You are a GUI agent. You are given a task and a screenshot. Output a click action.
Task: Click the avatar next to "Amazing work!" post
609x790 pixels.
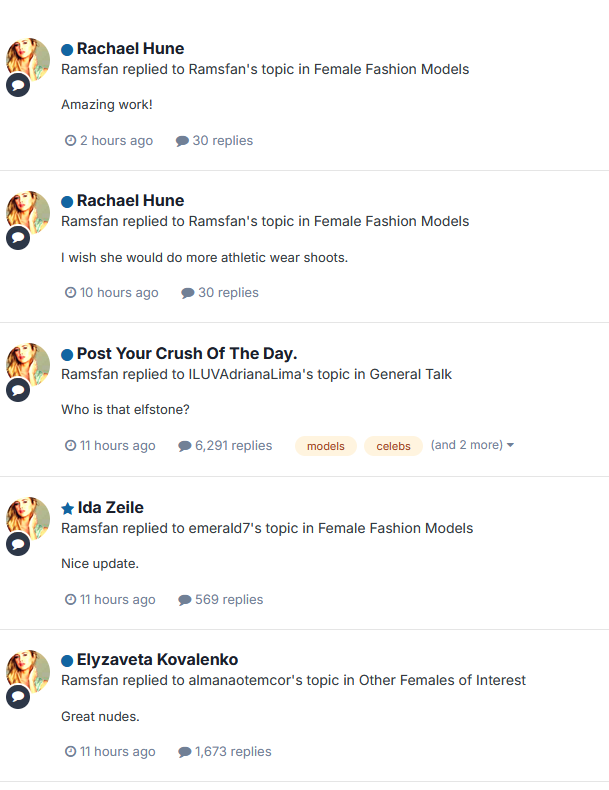pos(28,60)
